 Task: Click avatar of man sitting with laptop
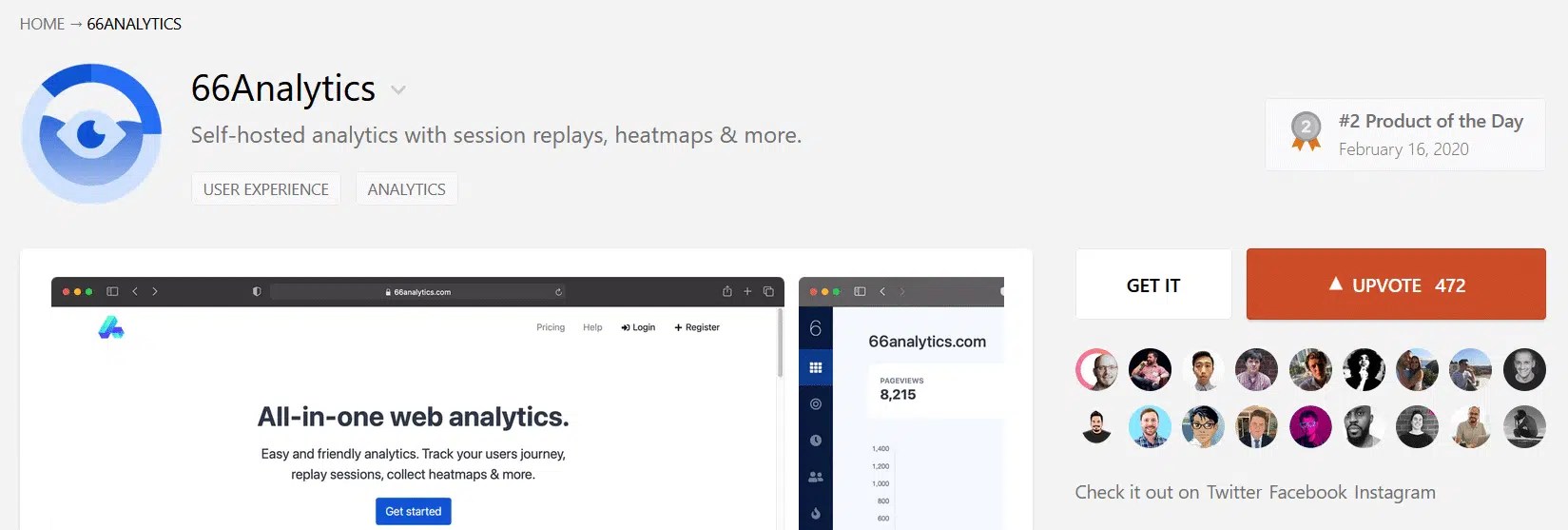pos(1471,426)
